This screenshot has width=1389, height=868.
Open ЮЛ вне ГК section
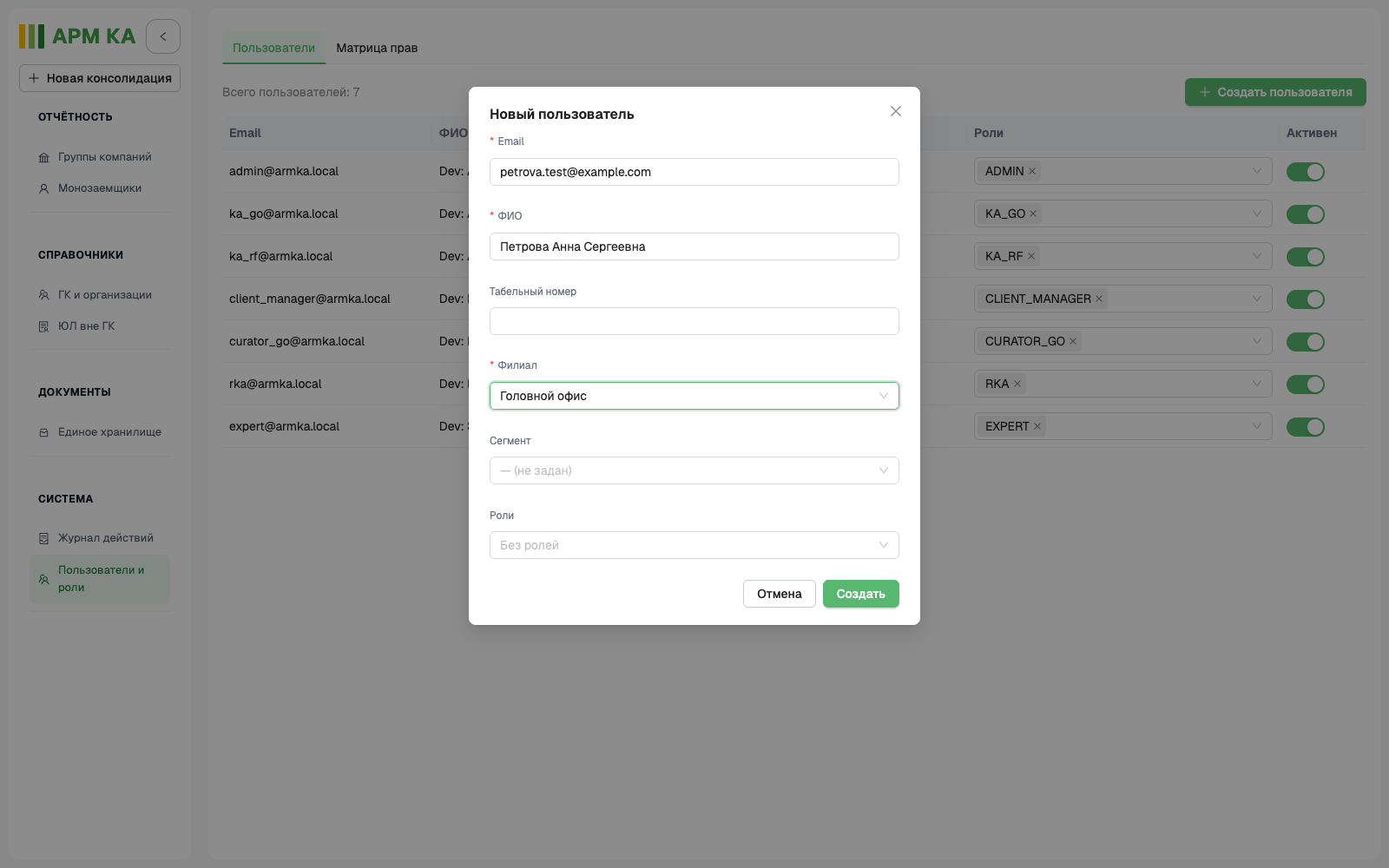100,326
